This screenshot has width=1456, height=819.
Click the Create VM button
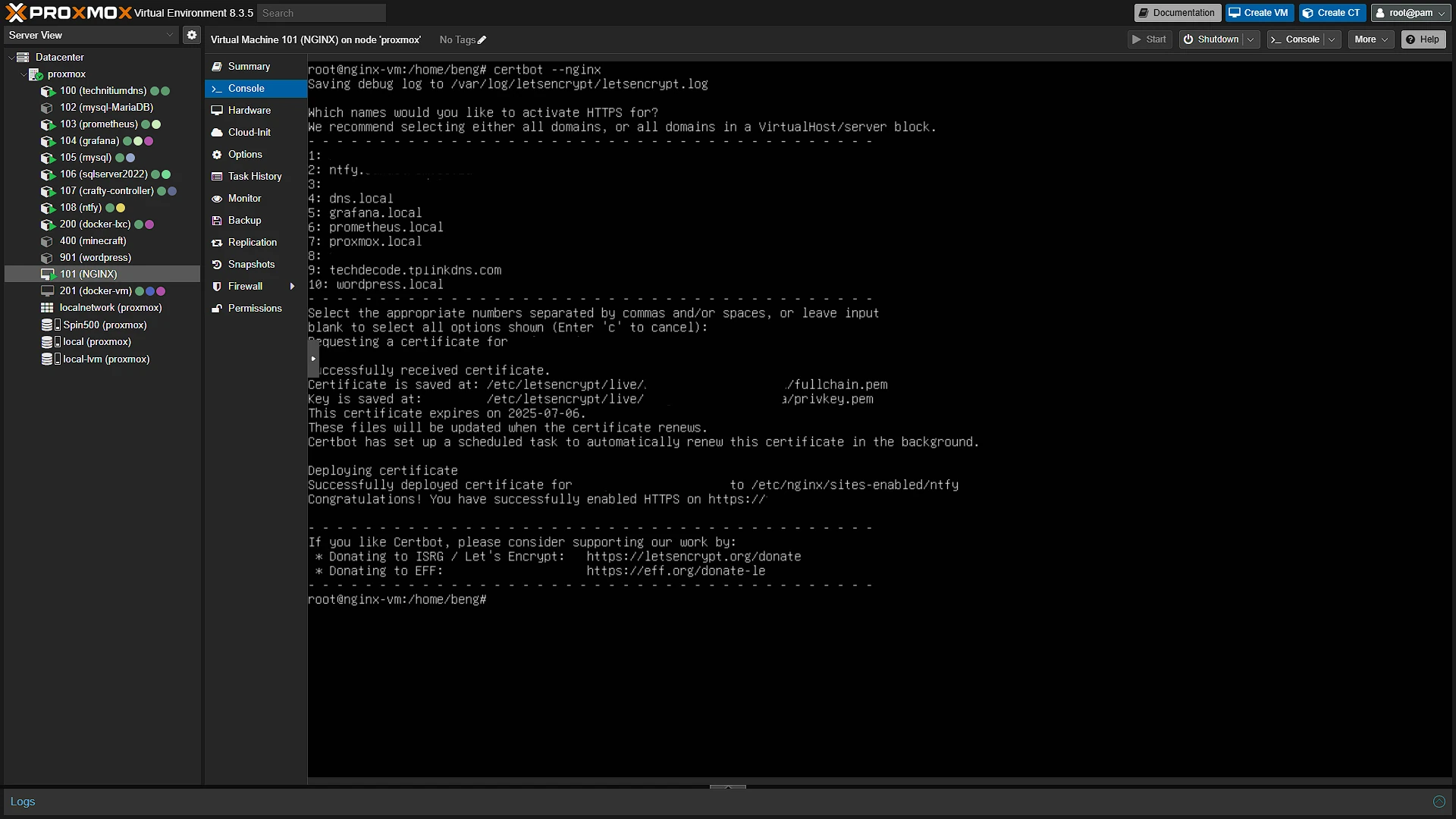[1259, 13]
